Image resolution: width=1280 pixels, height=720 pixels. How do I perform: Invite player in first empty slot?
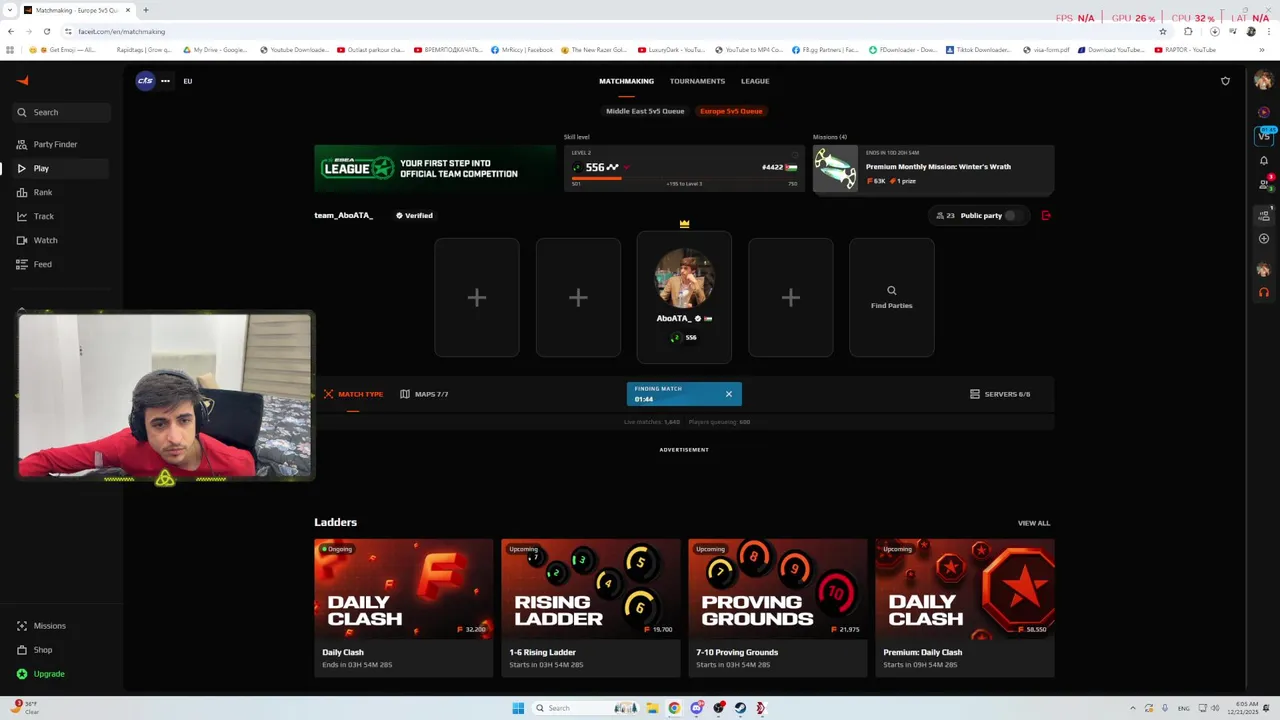[477, 297]
